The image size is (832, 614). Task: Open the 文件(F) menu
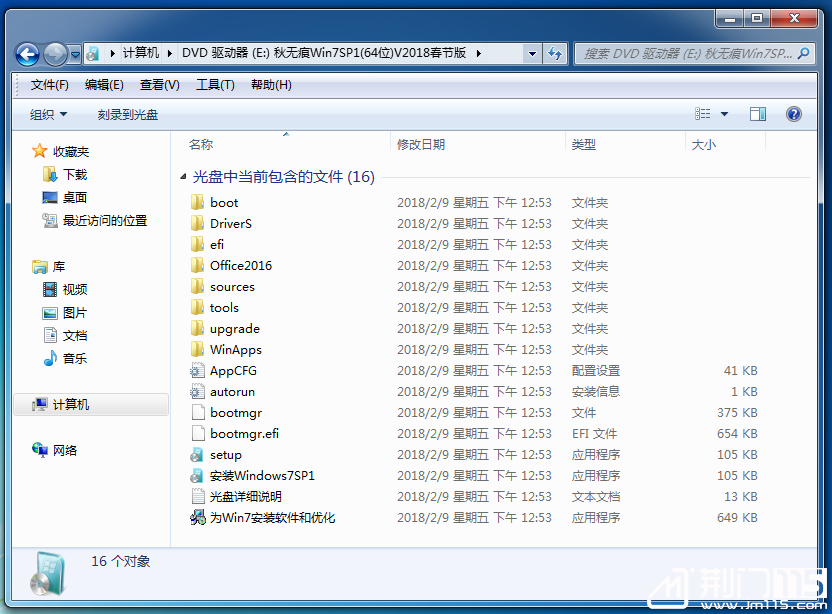(x=49, y=85)
